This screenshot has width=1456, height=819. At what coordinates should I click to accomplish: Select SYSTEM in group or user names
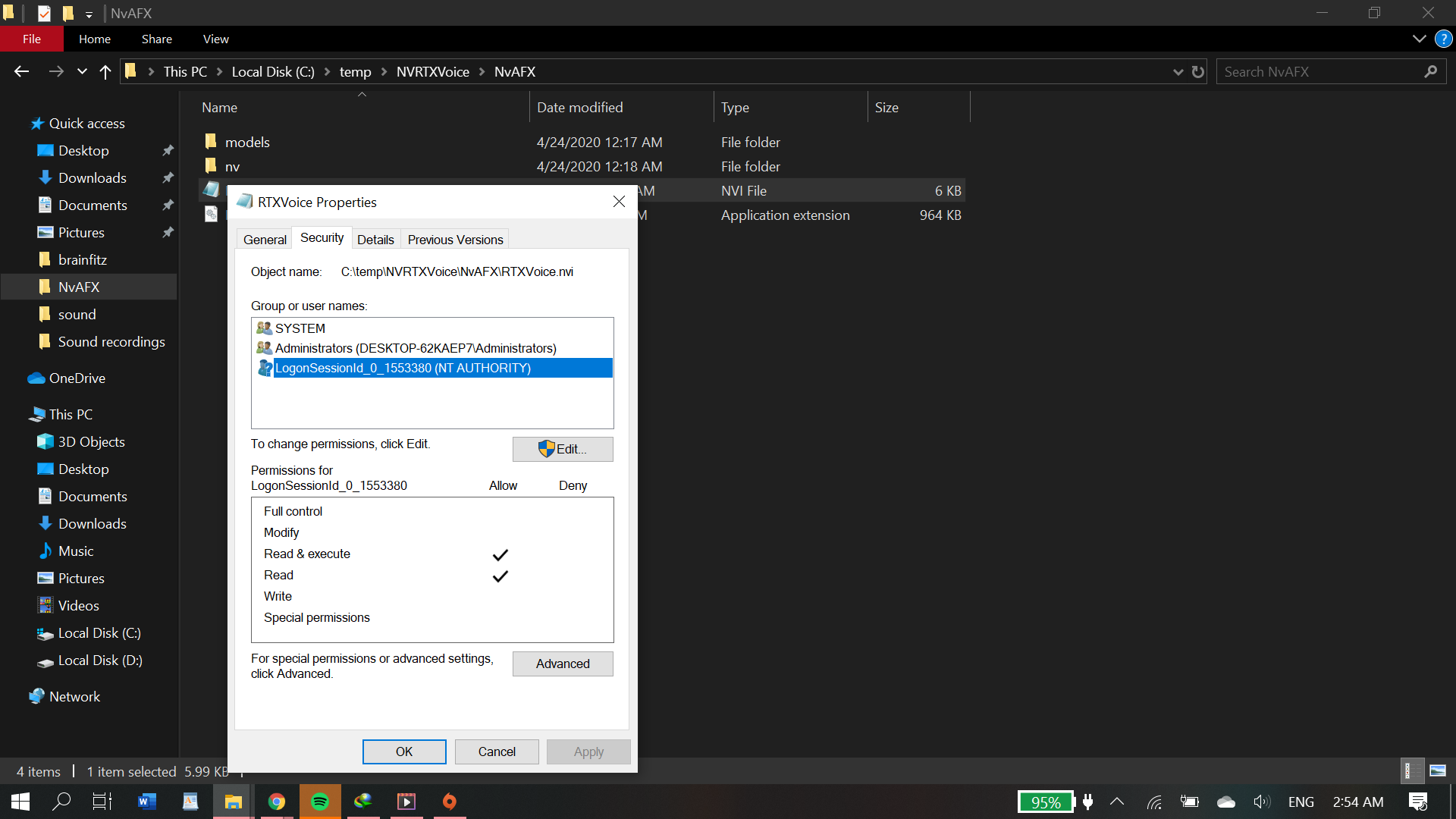click(432, 328)
